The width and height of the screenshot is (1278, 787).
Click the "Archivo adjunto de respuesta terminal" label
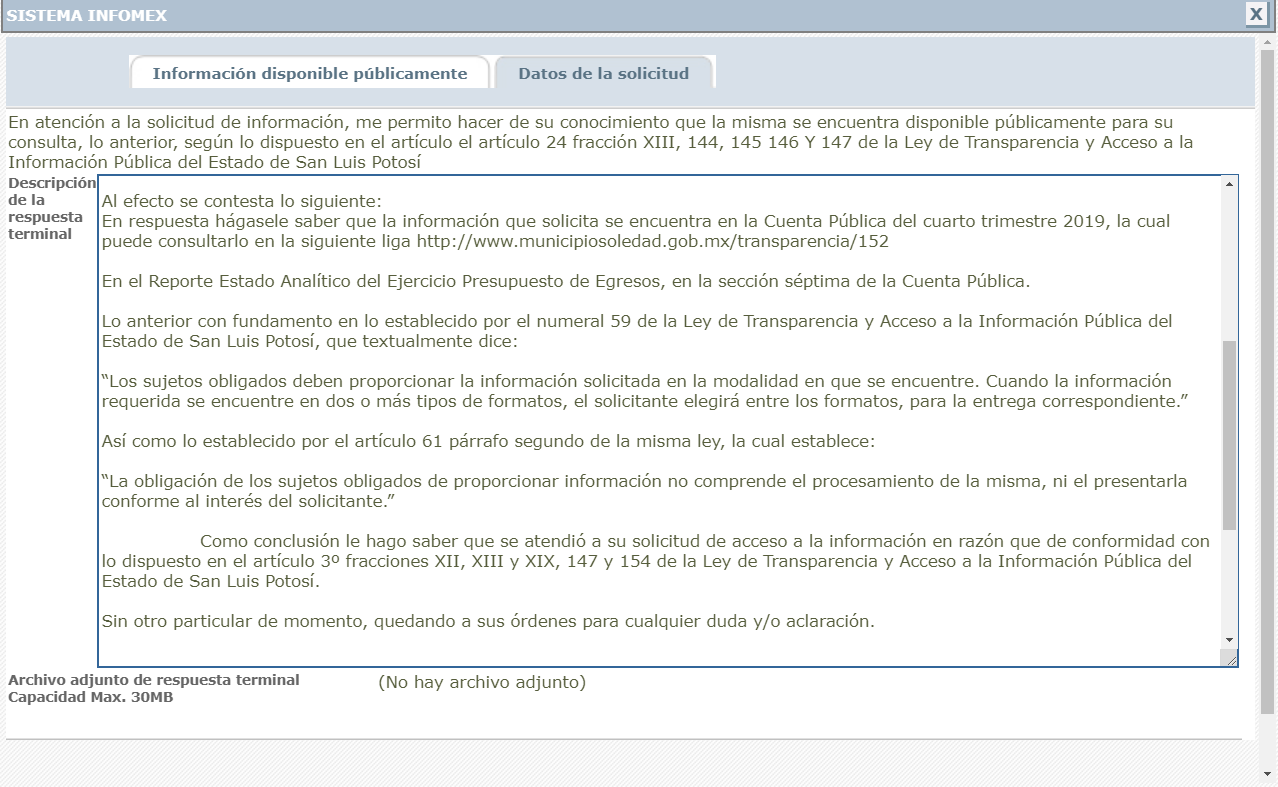pyautogui.click(x=154, y=680)
